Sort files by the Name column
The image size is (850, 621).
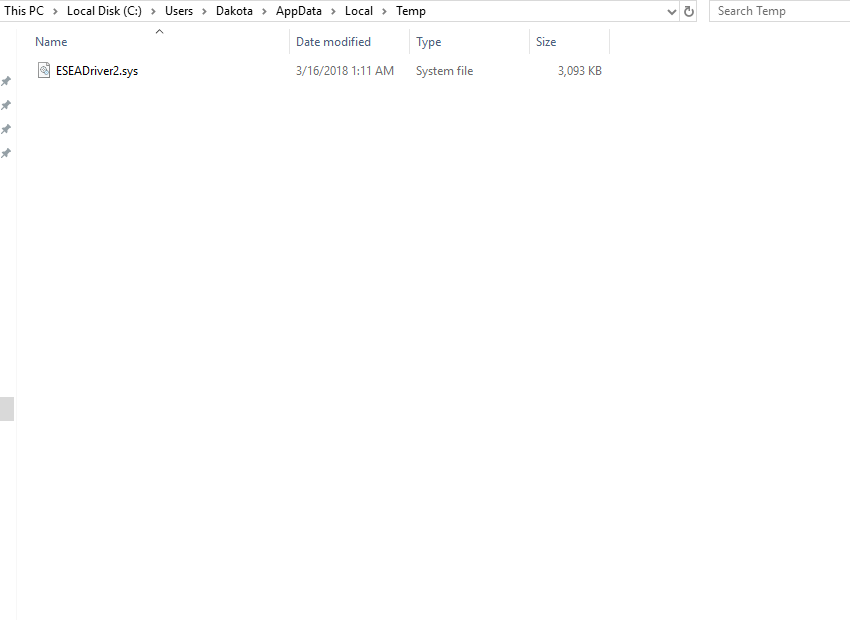pyautogui.click(x=51, y=42)
